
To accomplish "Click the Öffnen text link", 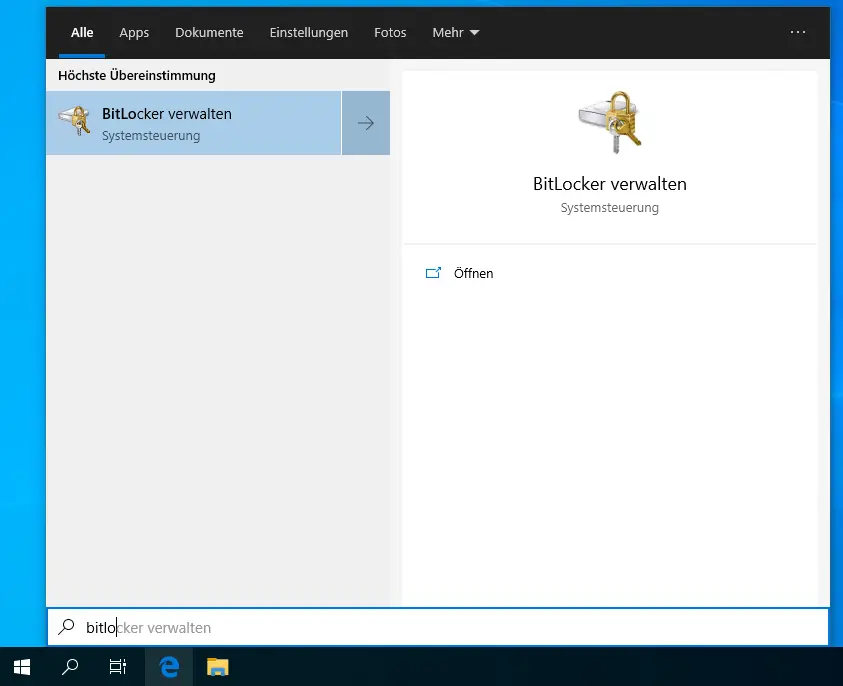I will 473,273.
